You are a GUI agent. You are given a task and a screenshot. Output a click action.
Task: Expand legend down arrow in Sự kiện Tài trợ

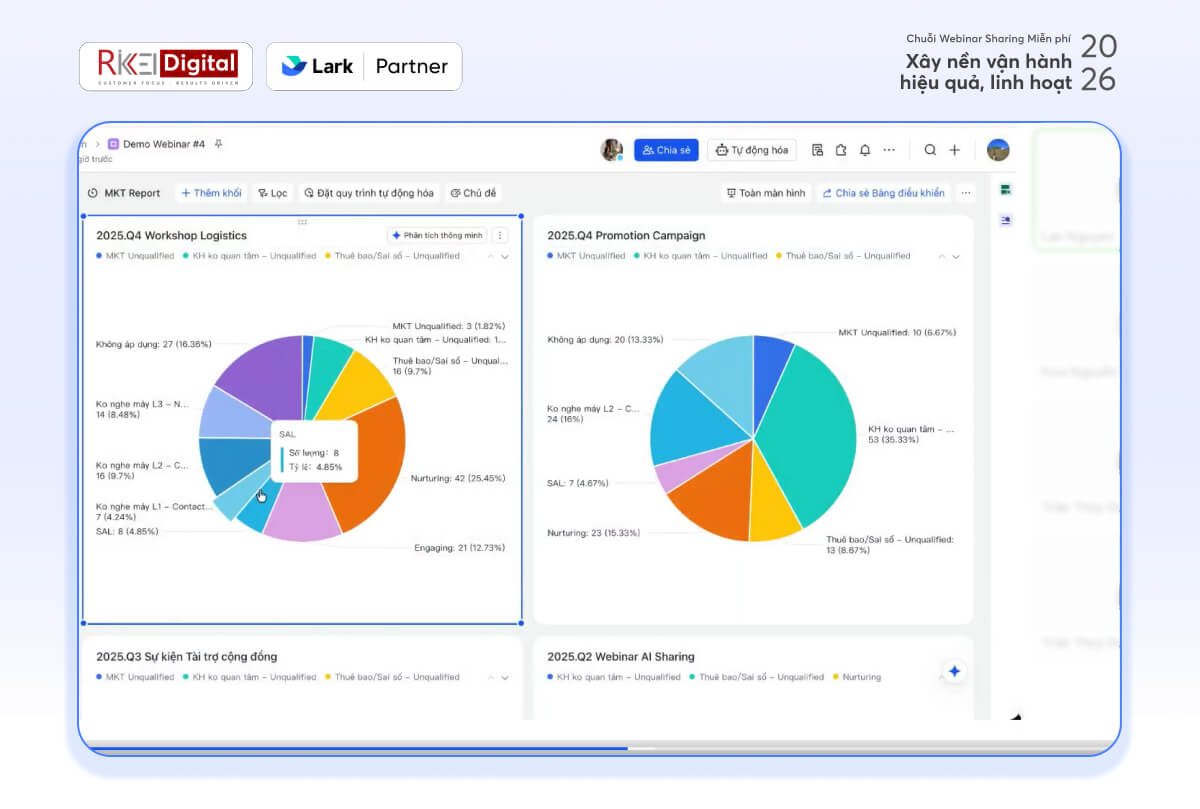coord(505,678)
